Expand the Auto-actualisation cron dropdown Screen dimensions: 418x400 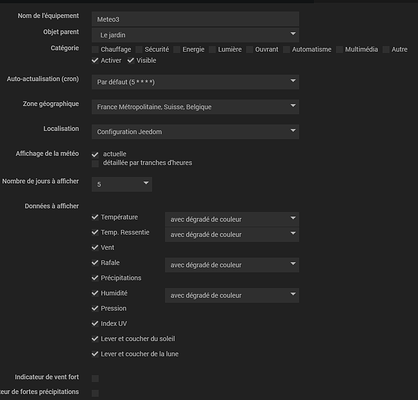click(195, 82)
